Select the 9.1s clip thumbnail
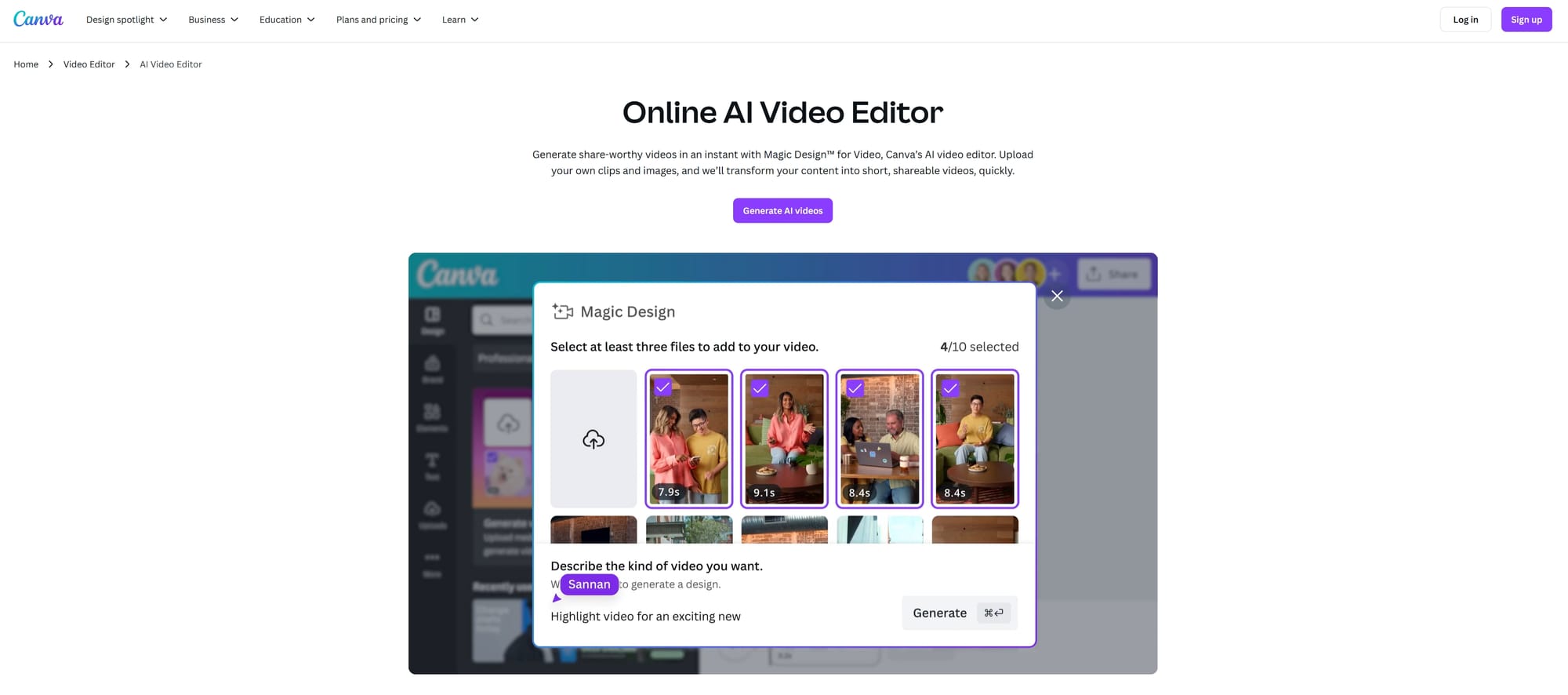 [784, 438]
